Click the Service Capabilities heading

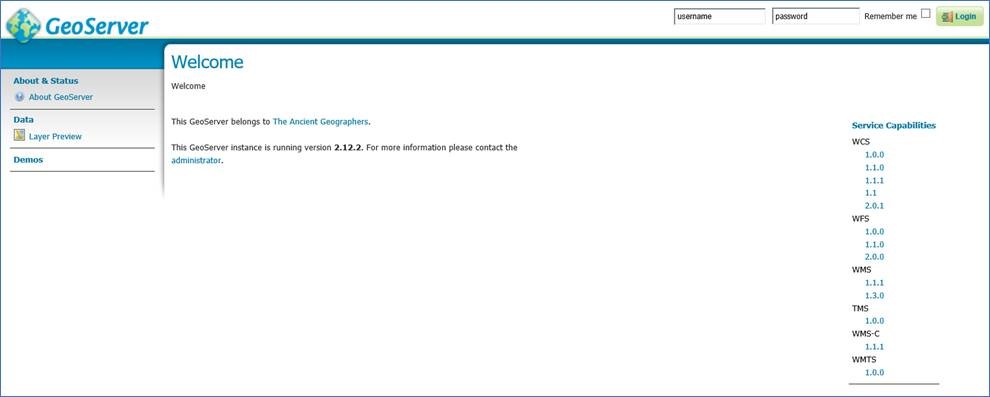pos(893,125)
